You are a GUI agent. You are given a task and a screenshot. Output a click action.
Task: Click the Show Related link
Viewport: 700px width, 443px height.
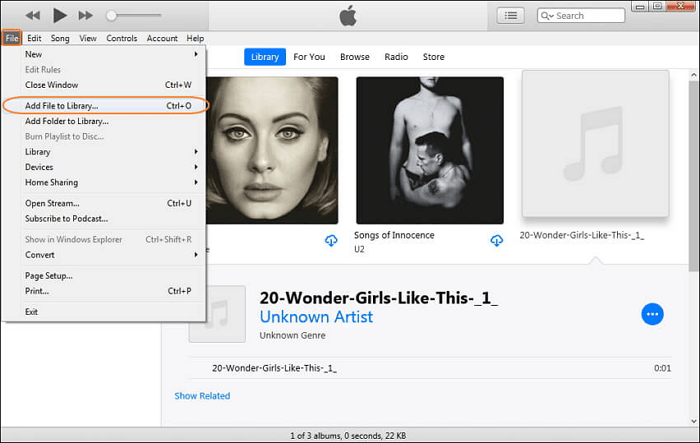tap(202, 396)
